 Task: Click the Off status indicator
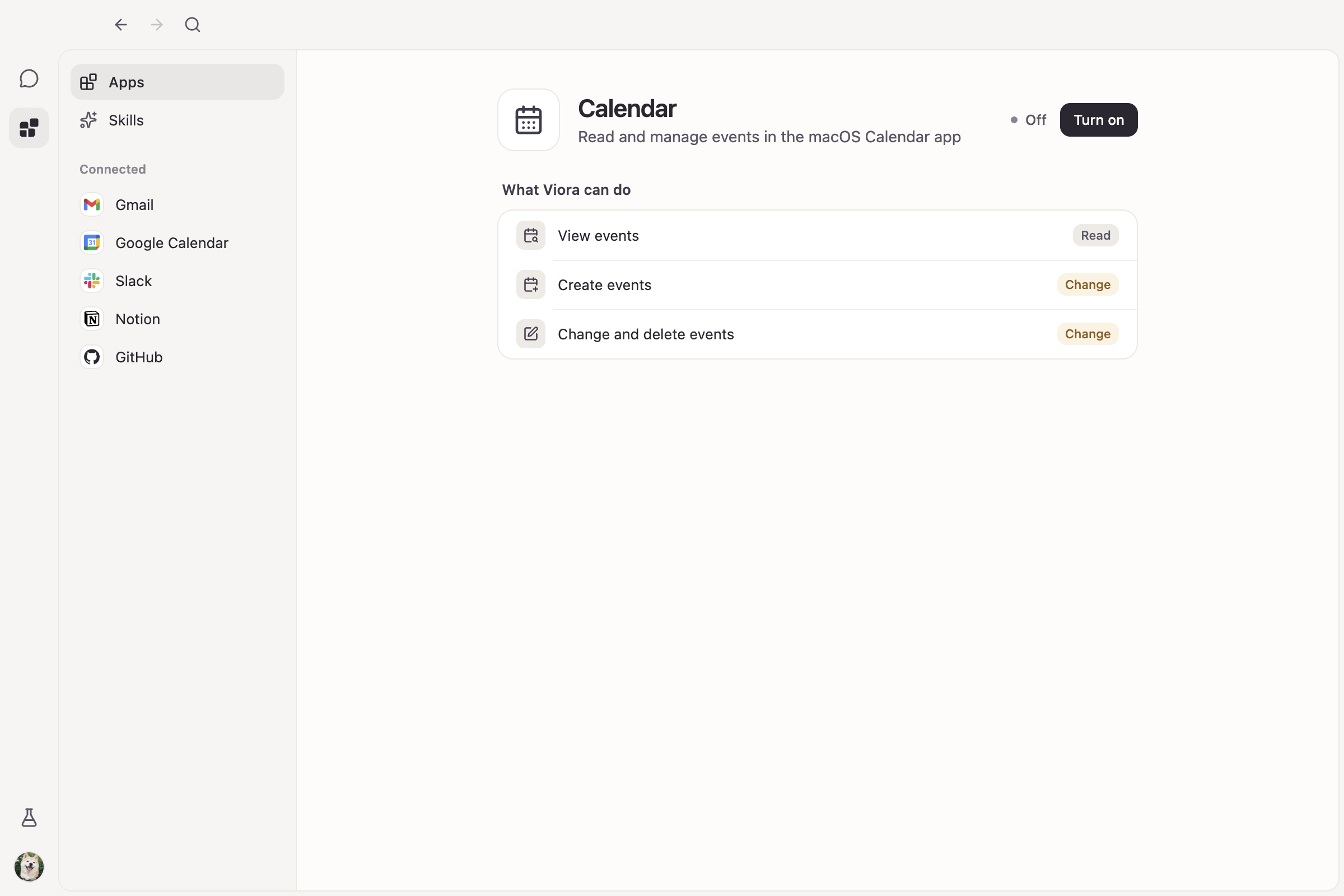click(1028, 120)
